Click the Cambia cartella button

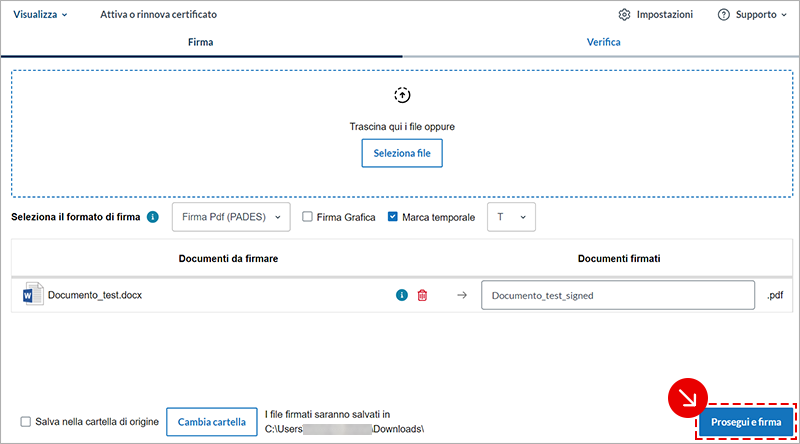point(211,422)
